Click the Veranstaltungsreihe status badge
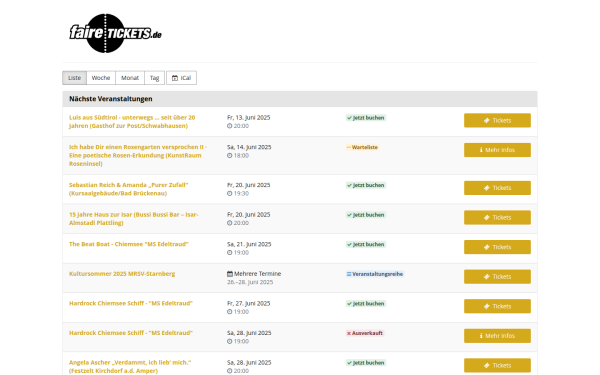600x375 pixels. pos(375,274)
